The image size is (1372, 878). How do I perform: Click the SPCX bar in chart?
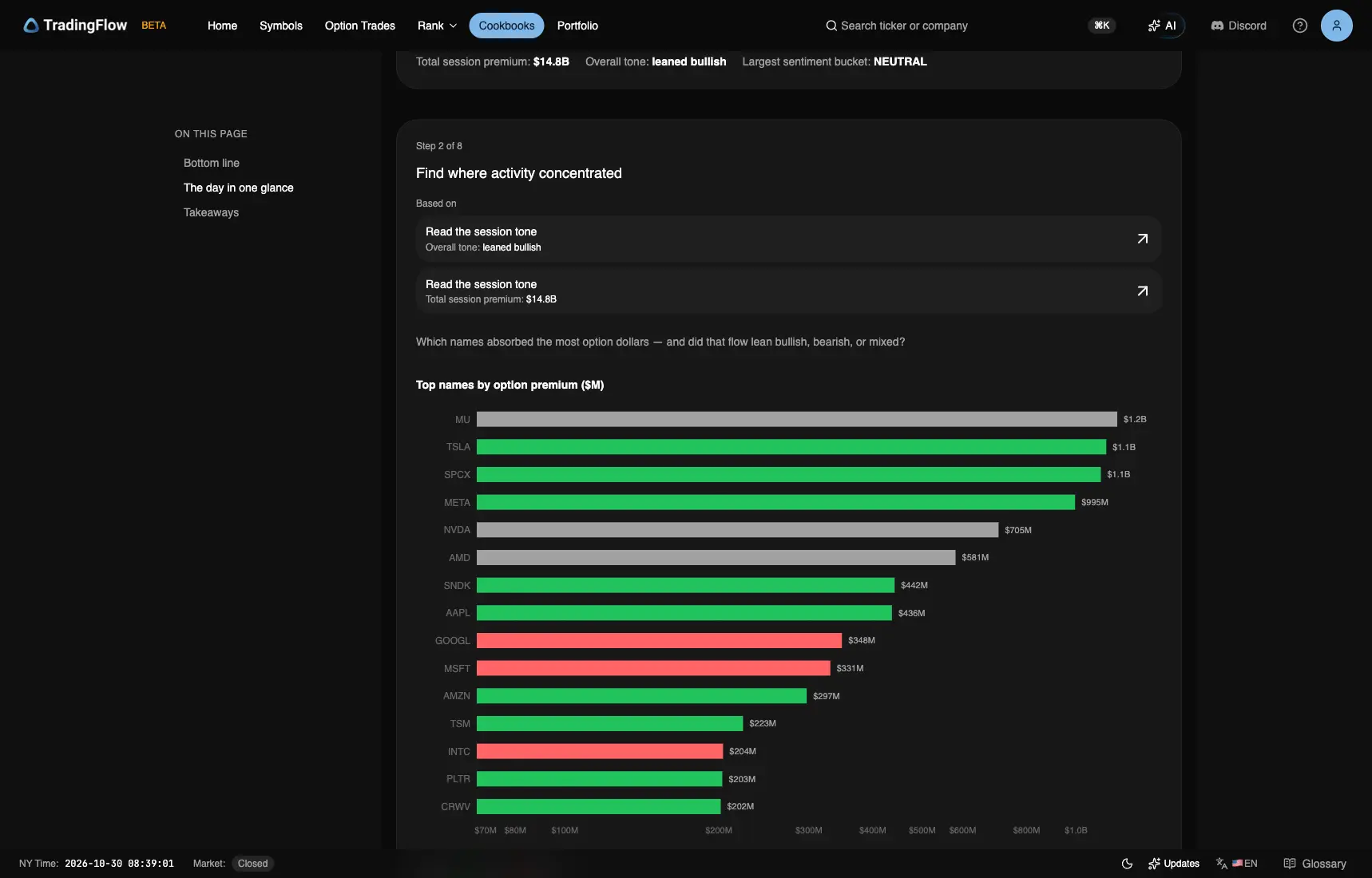[x=789, y=474]
